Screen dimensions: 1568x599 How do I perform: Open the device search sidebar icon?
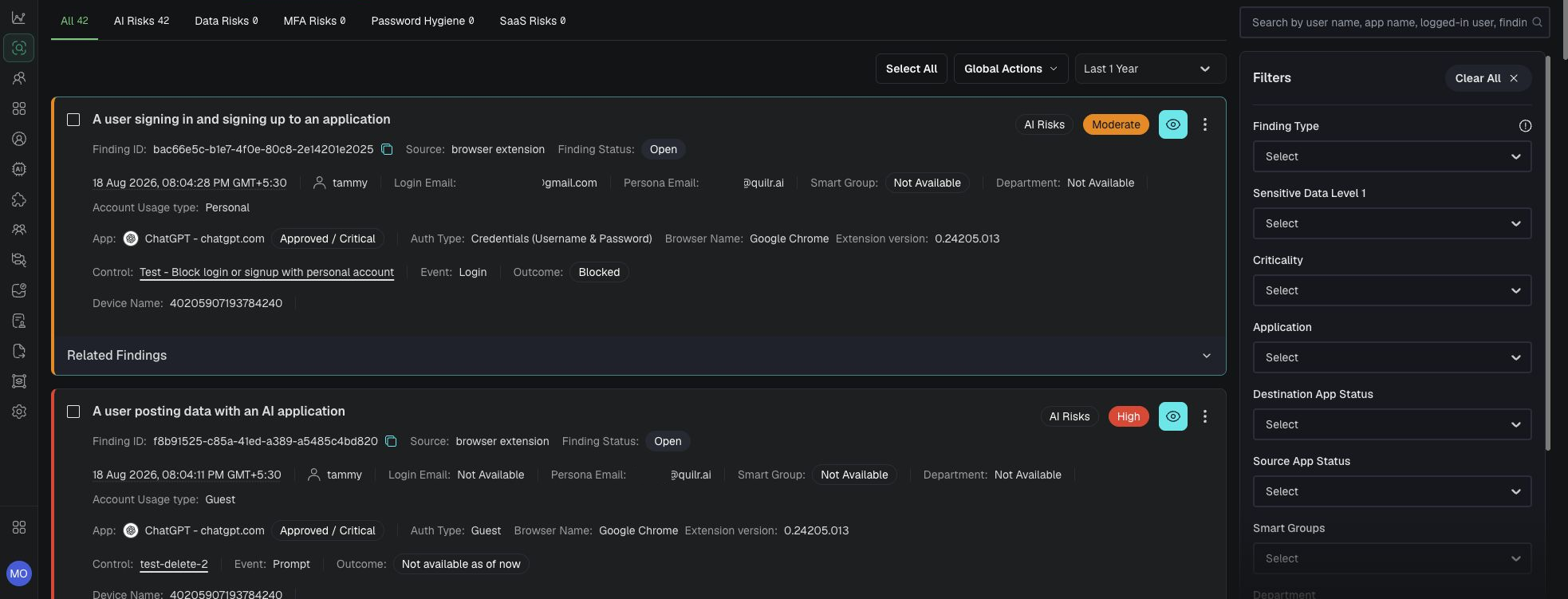click(x=19, y=260)
